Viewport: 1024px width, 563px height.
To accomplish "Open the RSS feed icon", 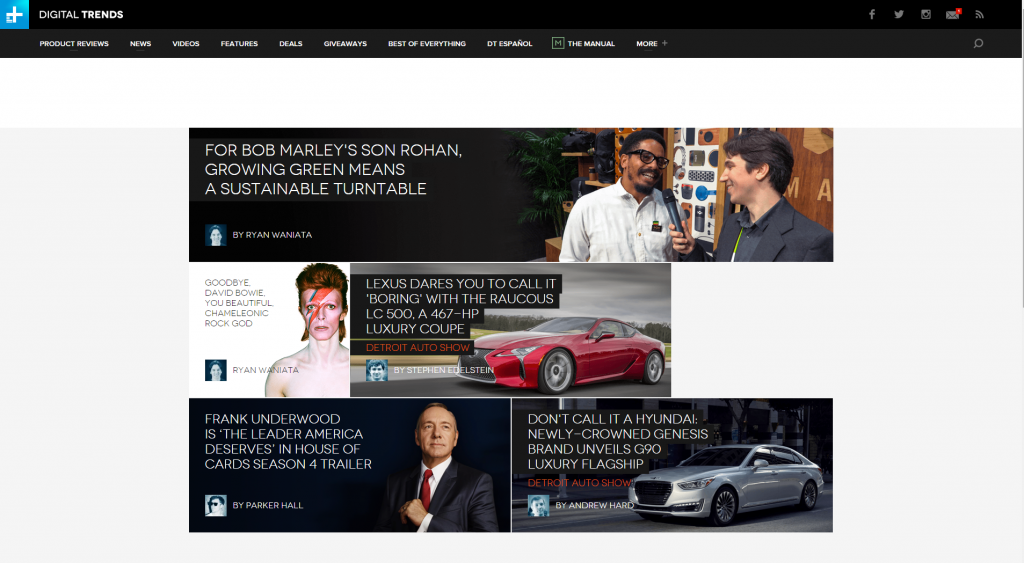I will tap(980, 14).
